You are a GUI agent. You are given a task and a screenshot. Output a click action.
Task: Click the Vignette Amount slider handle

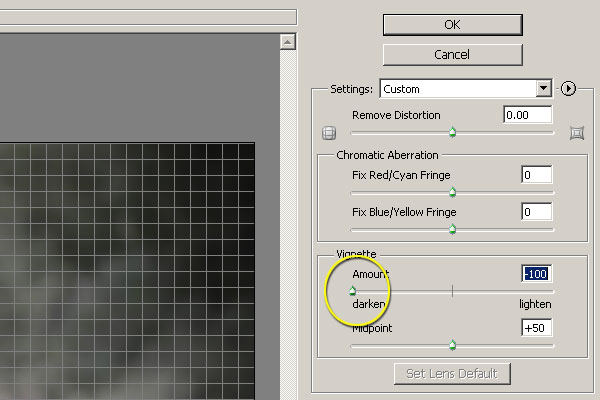point(352,291)
